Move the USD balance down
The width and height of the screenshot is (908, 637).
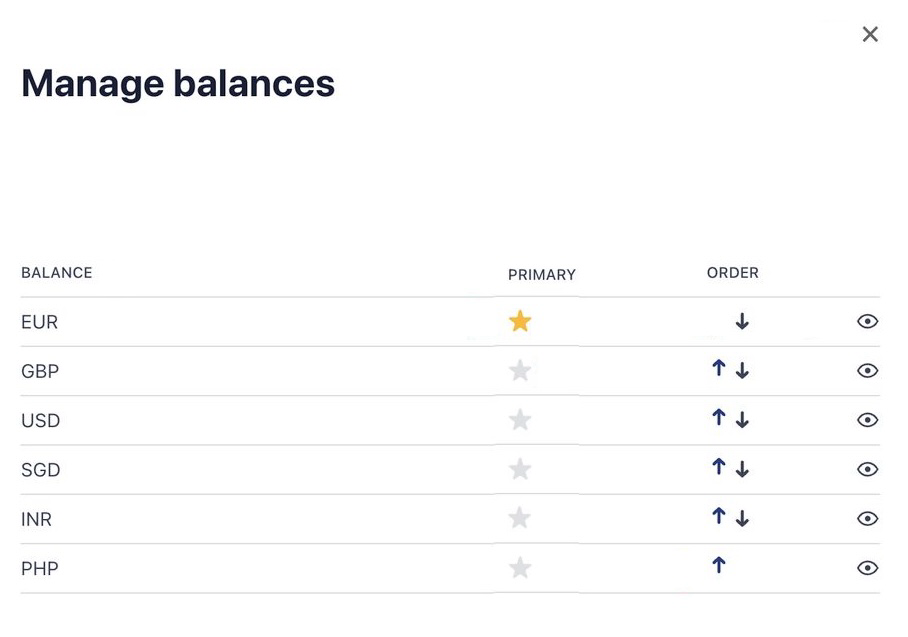click(742, 421)
